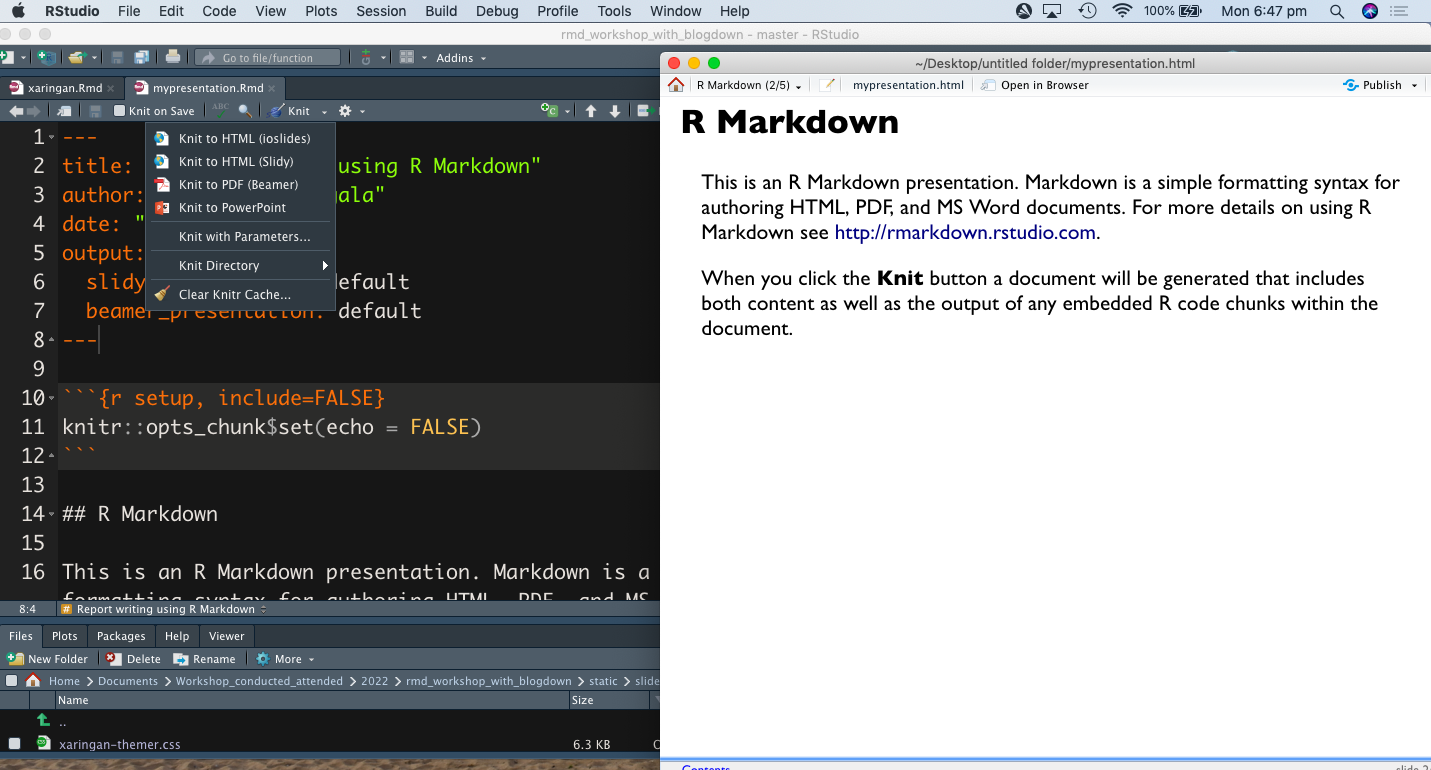Insert a new code chunk icon
The image size is (1431, 770).
pyautogui.click(x=550, y=111)
